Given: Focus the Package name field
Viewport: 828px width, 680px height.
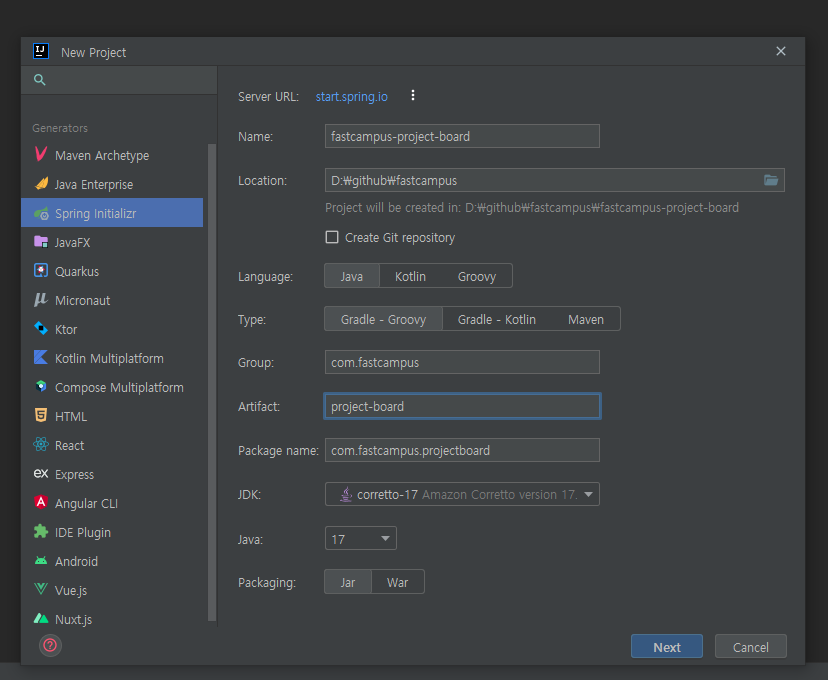Looking at the screenshot, I should (x=462, y=450).
